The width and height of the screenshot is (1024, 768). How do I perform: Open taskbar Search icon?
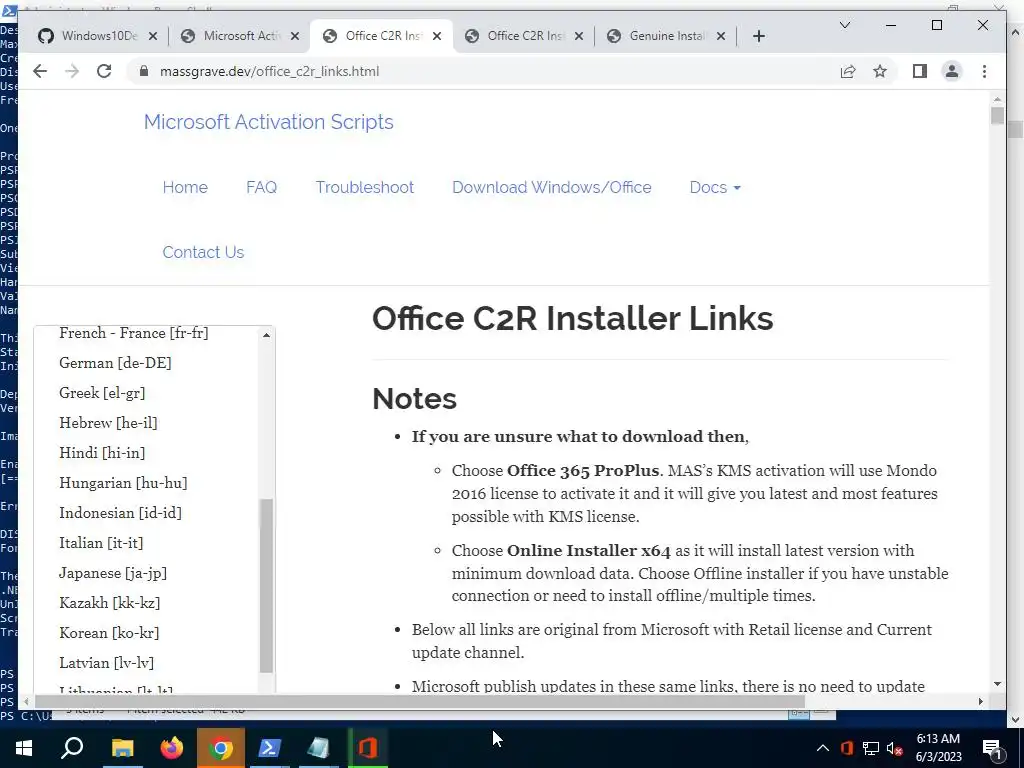pos(72,748)
